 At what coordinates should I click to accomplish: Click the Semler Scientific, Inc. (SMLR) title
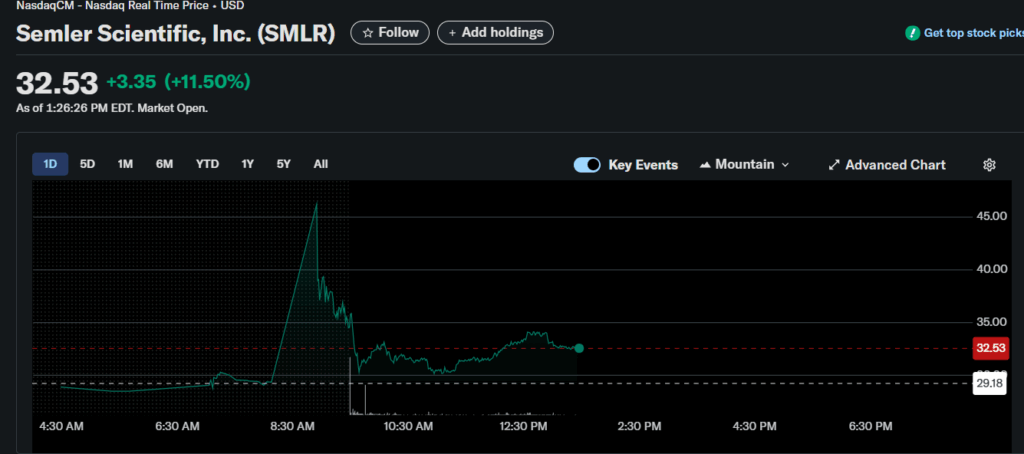click(x=176, y=34)
